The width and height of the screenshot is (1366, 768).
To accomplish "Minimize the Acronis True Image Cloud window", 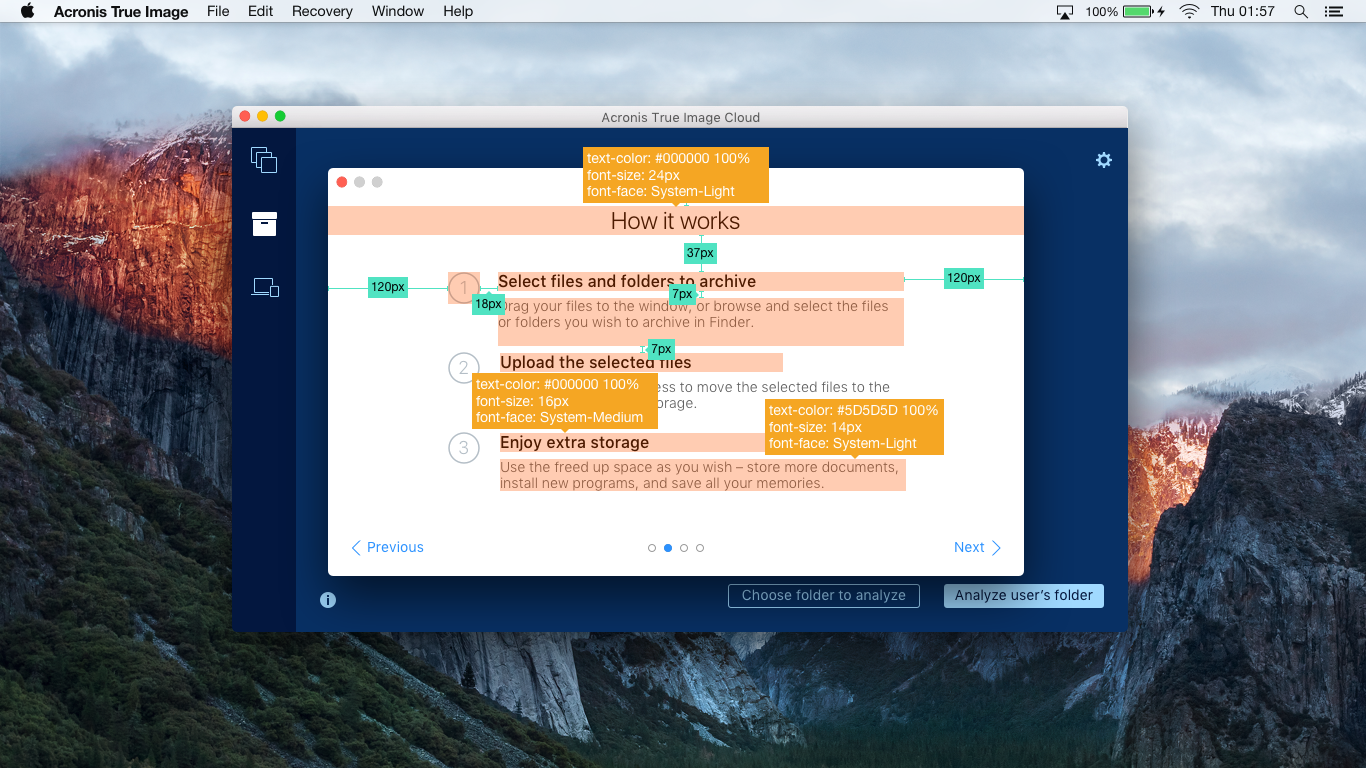I will click(262, 116).
